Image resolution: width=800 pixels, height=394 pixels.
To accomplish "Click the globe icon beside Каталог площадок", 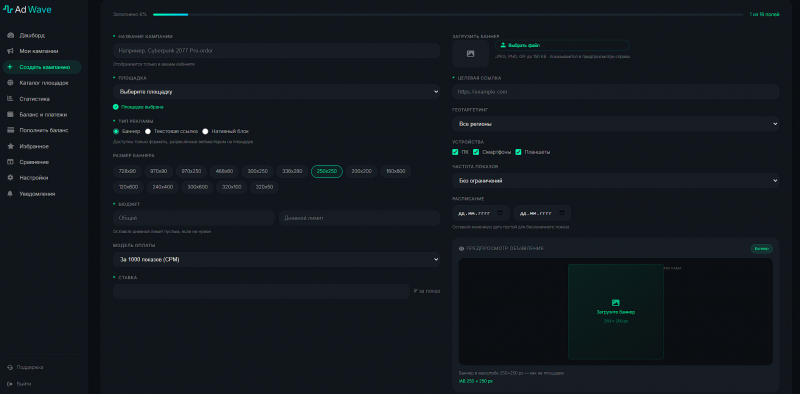I will pyautogui.click(x=10, y=83).
